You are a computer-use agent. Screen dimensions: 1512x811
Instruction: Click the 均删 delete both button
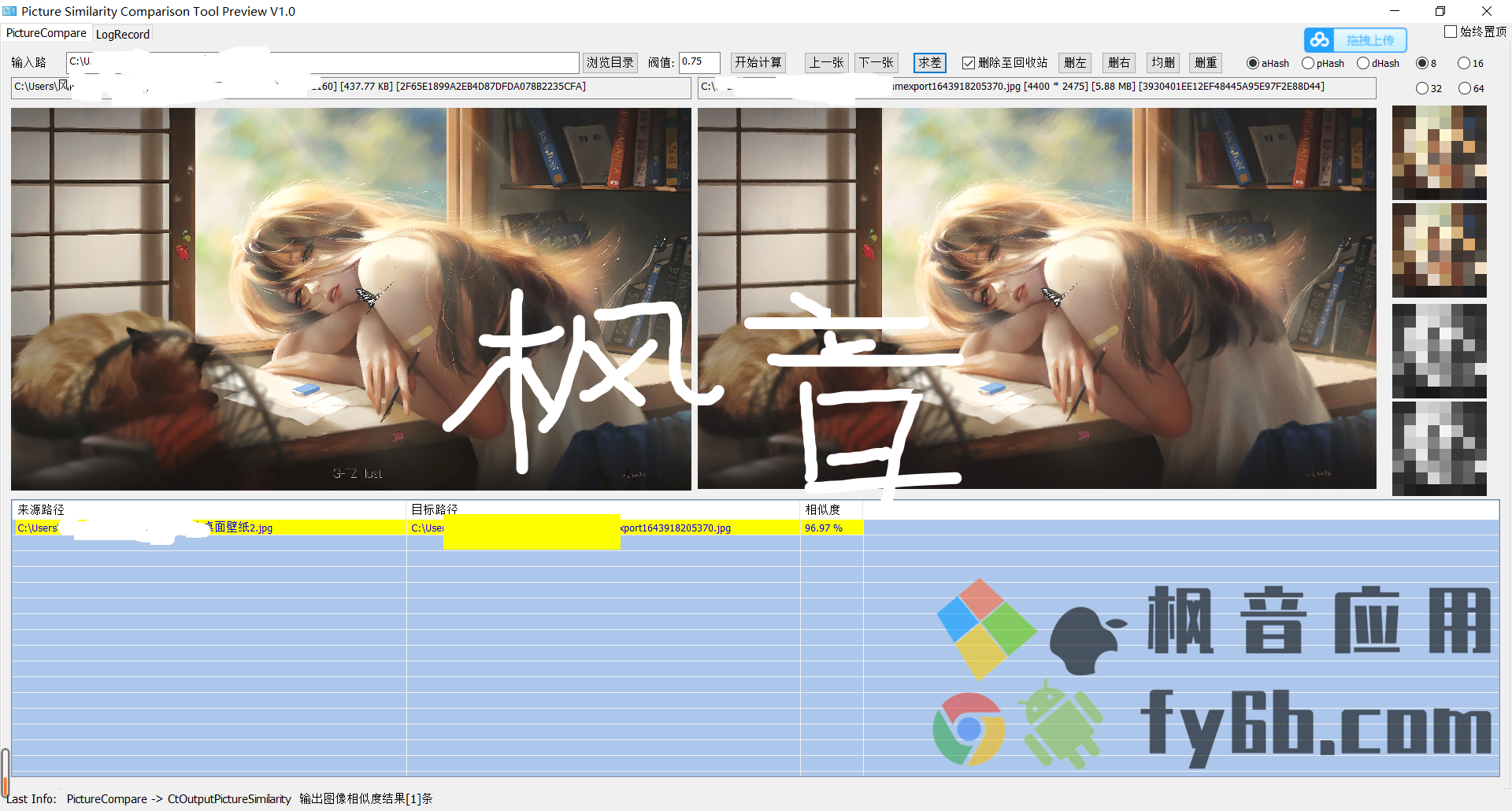(1163, 62)
